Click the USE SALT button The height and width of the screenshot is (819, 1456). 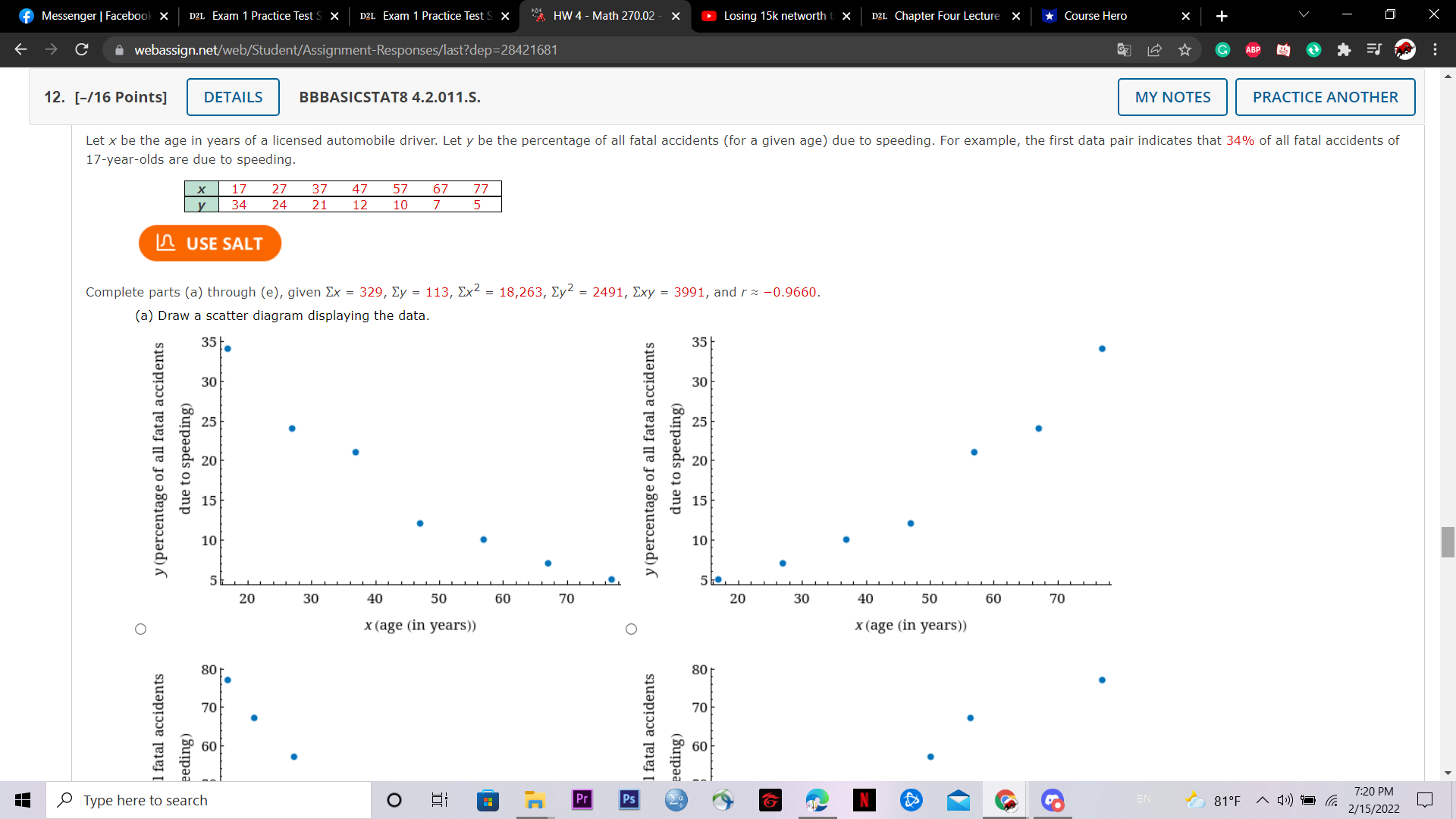[x=210, y=243]
